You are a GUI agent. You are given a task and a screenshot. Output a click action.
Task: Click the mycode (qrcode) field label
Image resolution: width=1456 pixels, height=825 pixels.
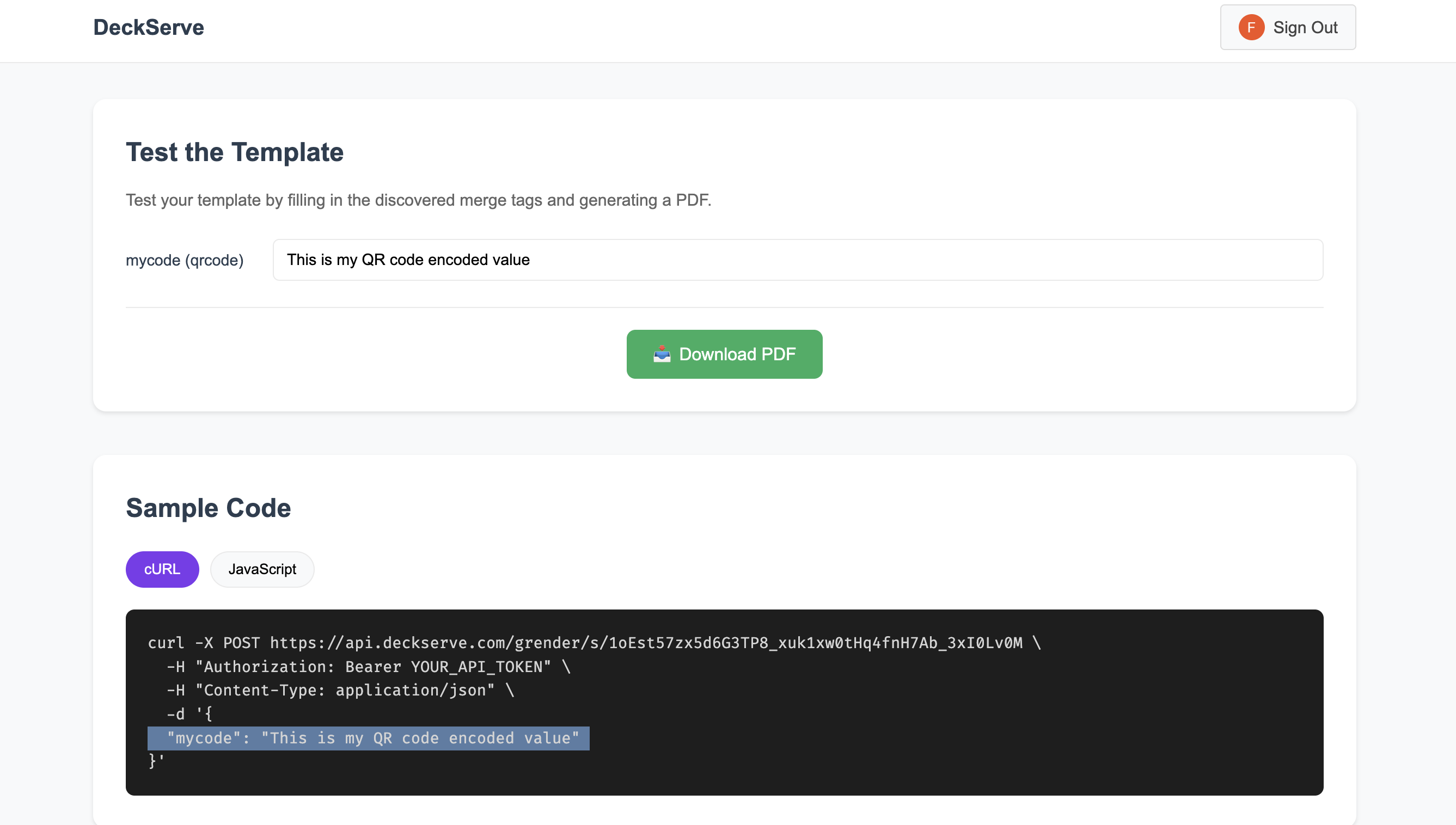click(x=184, y=260)
